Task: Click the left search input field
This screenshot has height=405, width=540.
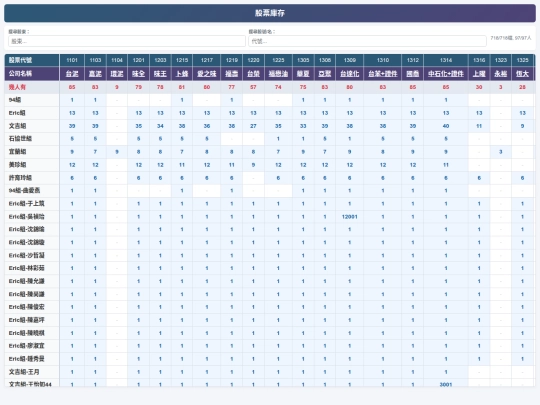Action: [127, 41]
